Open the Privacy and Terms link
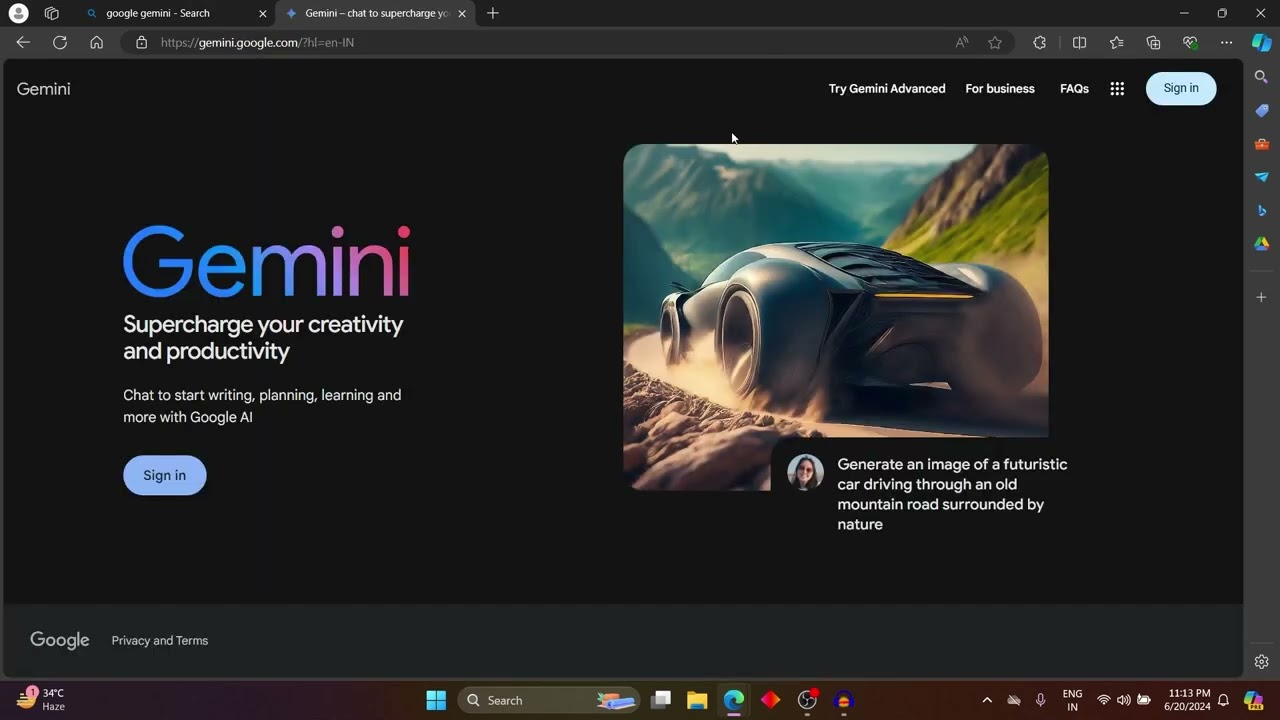The width and height of the screenshot is (1280, 720). pos(160,641)
